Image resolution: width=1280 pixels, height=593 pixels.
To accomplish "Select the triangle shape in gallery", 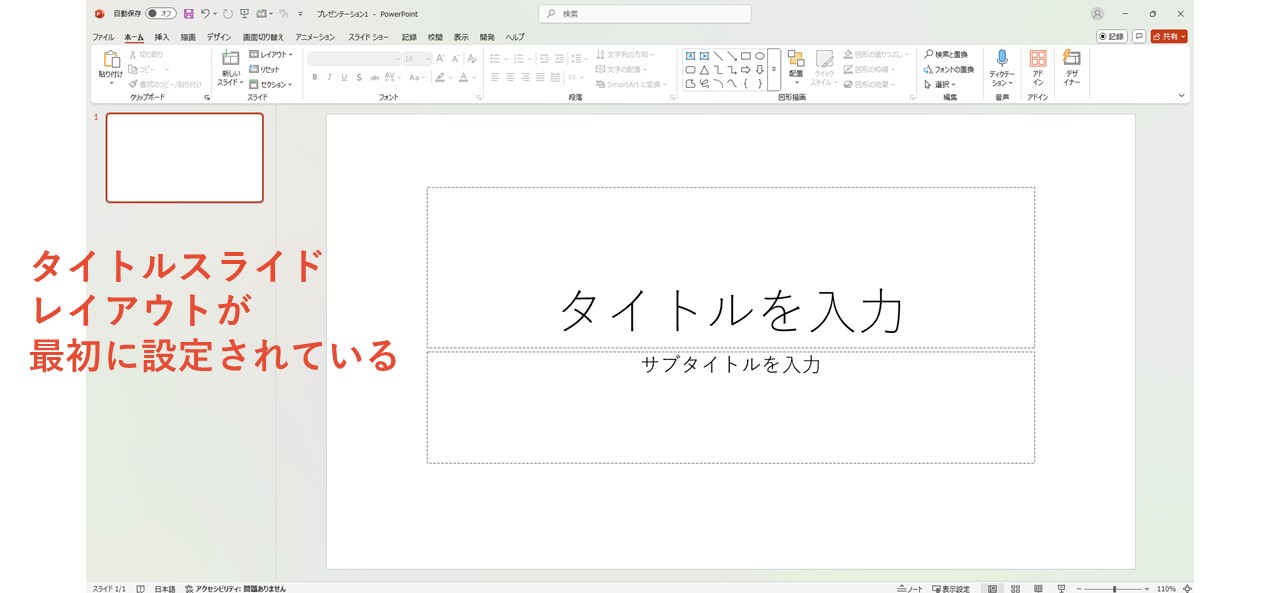I will pos(704,70).
